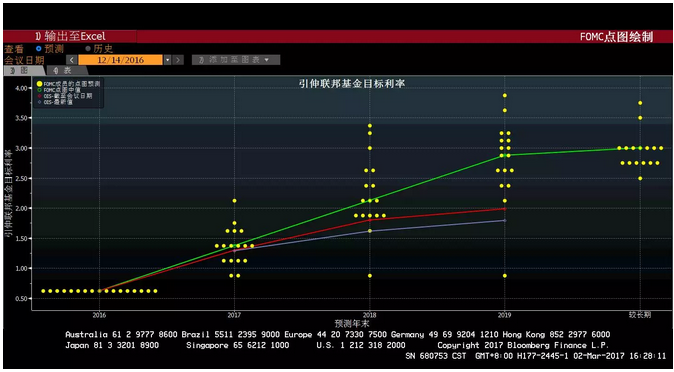
Task: Click the OIS-最新值 legend entry
Action: coord(55,102)
